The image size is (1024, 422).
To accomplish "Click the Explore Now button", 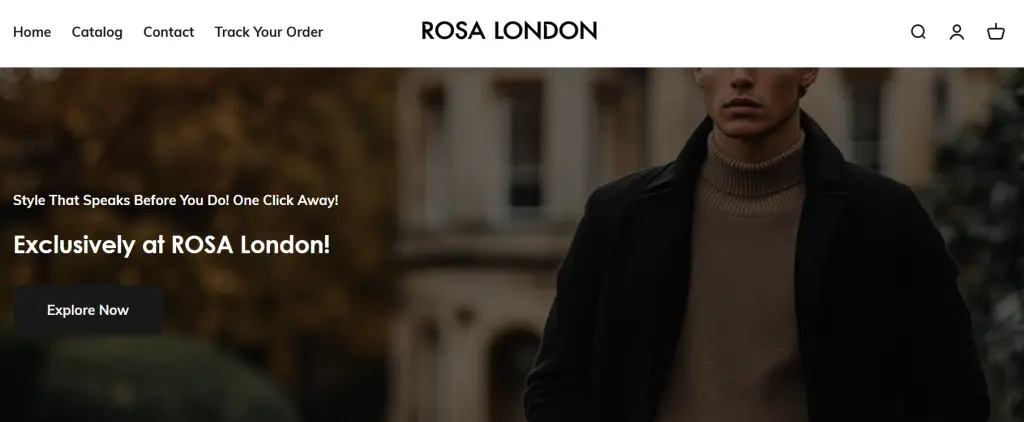I will [x=88, y=310].
